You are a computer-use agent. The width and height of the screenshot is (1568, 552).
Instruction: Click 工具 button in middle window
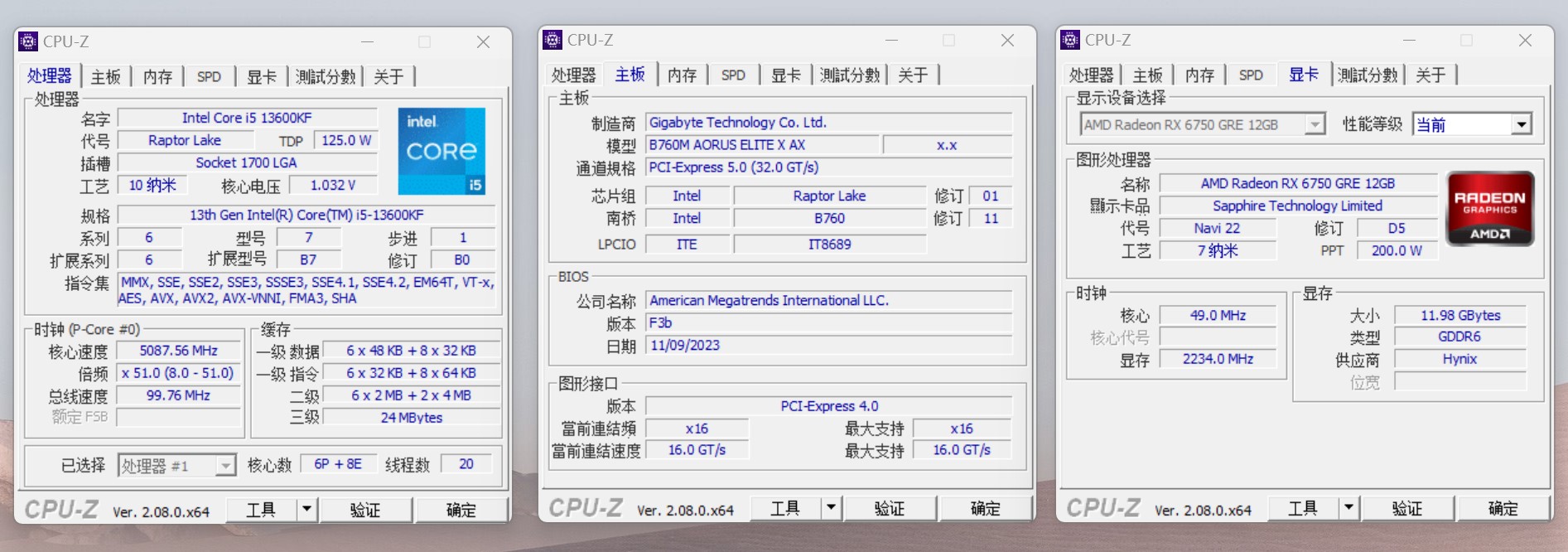tap(785, 507)
